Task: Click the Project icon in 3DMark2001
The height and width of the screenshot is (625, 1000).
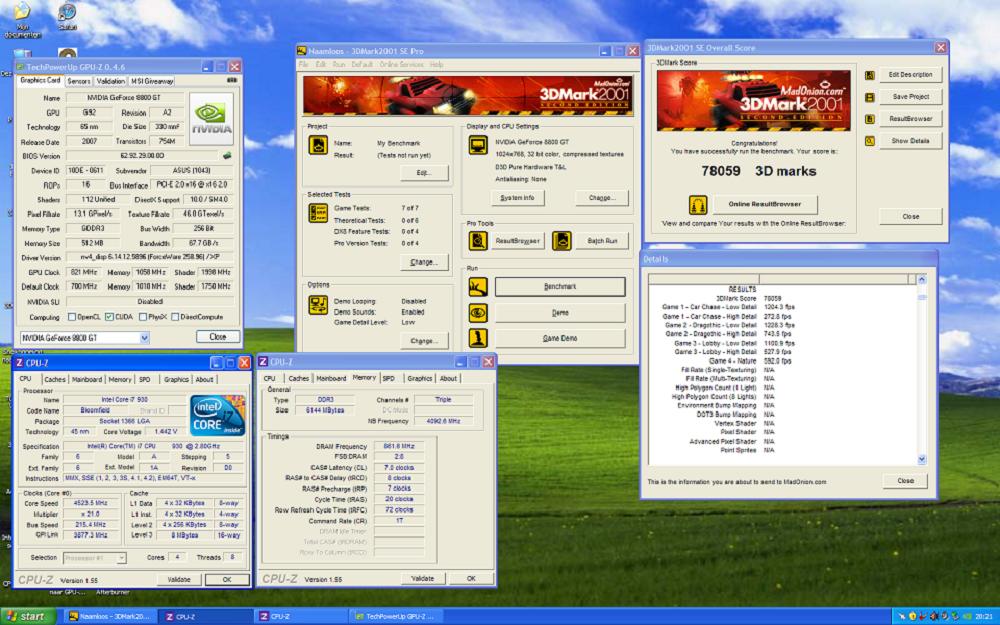Action: (318, 145)
